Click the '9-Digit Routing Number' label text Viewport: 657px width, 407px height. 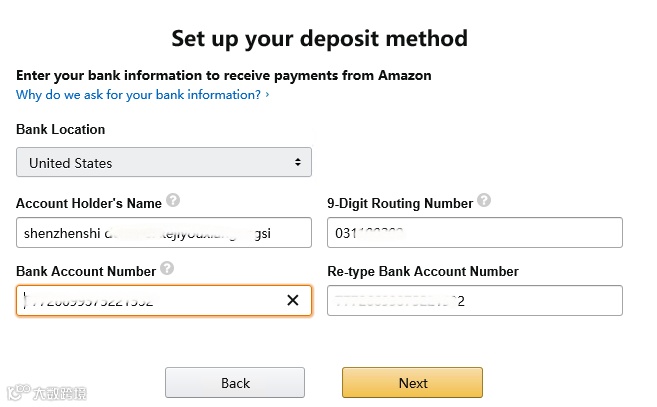[x=399, y=203]
